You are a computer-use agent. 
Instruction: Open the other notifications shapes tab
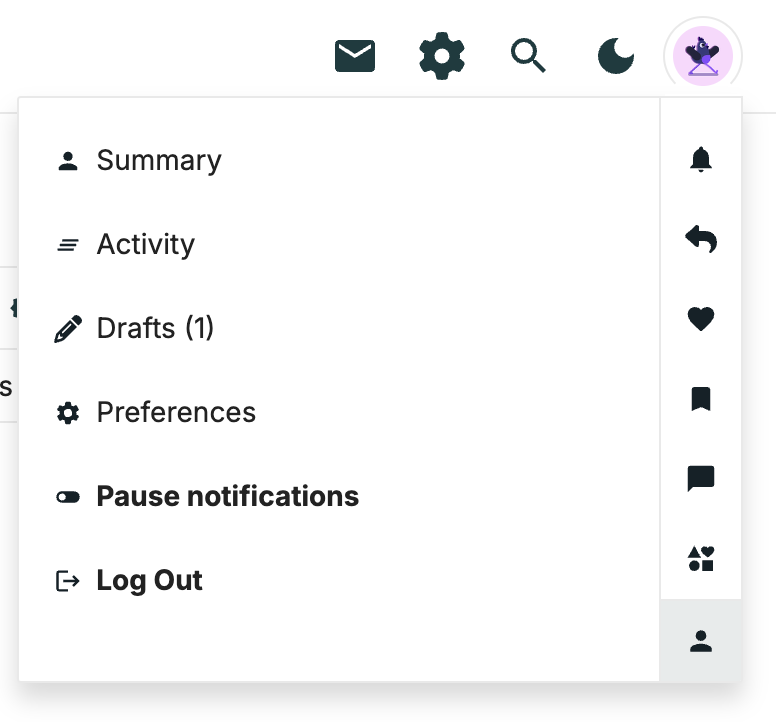[x=701, y=559]
